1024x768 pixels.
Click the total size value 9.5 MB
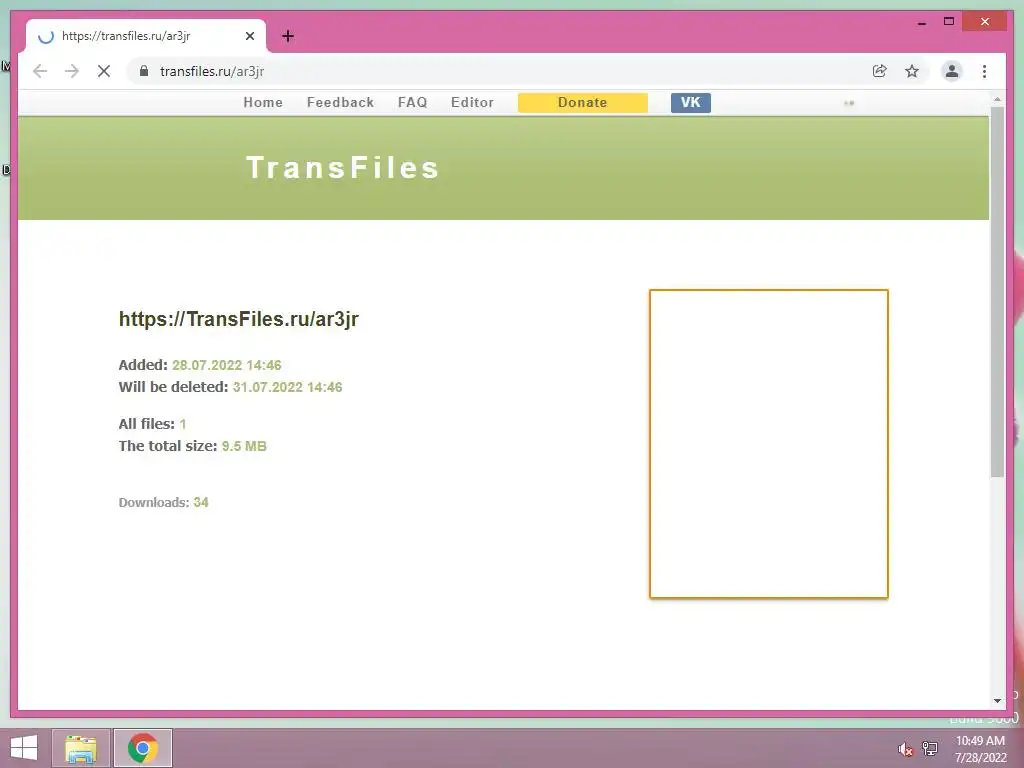[x=244, y=446]
